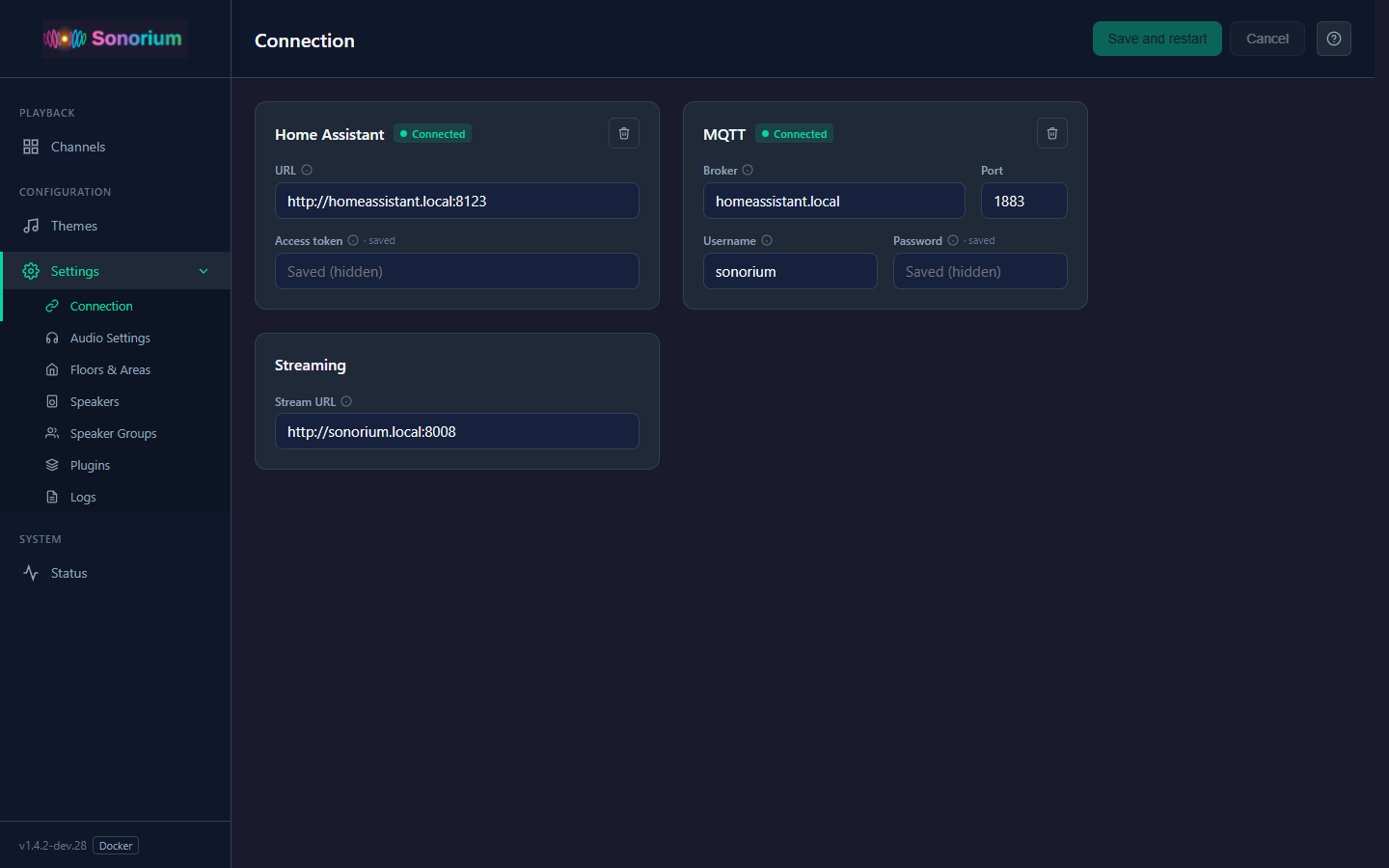Click version text v1.4.2-dev.28
The height and width of the screenshot is (868, 1389).
[x=53, y=846]
